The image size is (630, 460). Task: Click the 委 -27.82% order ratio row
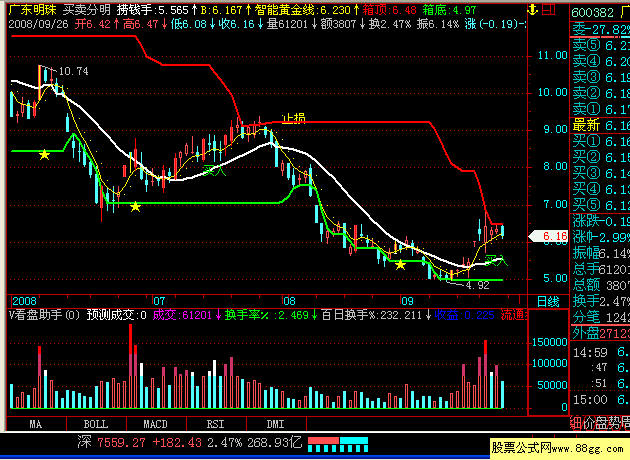pos(600,30)
